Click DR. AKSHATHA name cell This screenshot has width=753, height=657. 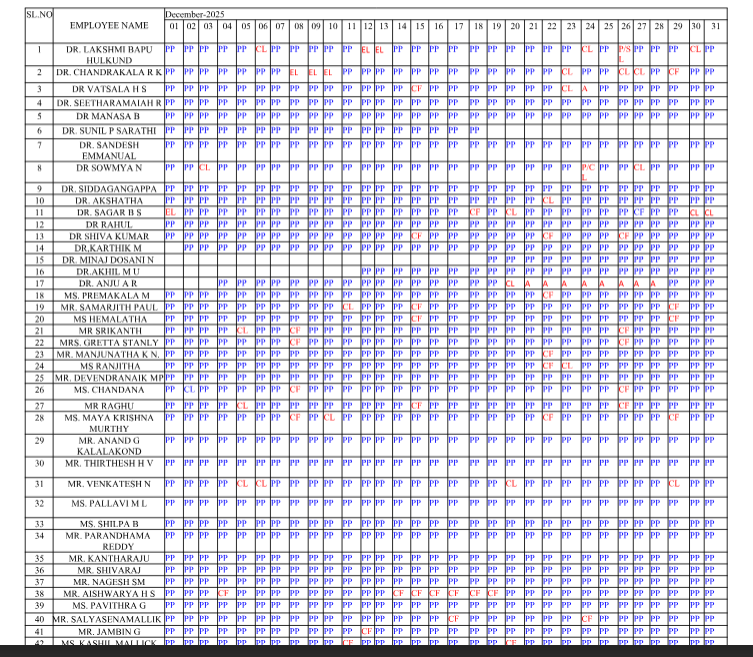tap(109, 201)
